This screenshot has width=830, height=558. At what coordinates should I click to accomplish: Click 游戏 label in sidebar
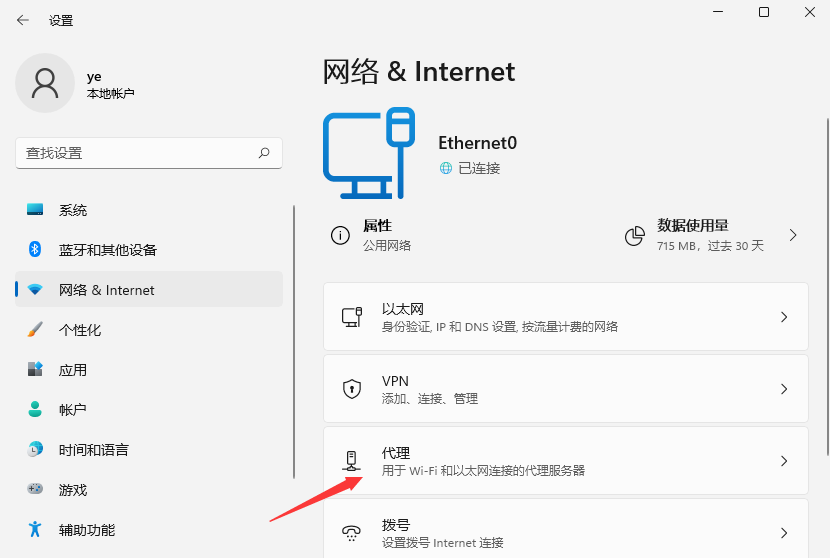click(x=73, y=490)
